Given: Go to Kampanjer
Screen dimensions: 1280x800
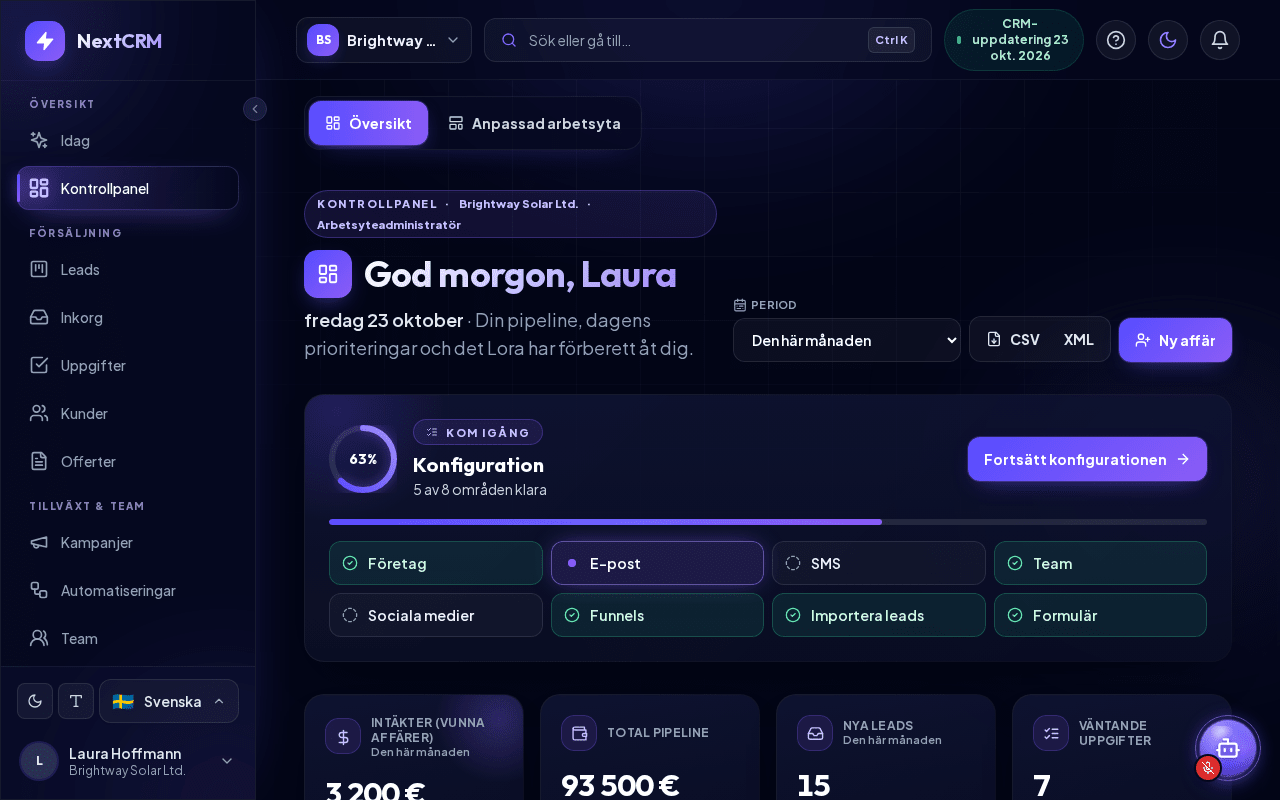Looking at the screenshot, I should (x=128, y=542).
